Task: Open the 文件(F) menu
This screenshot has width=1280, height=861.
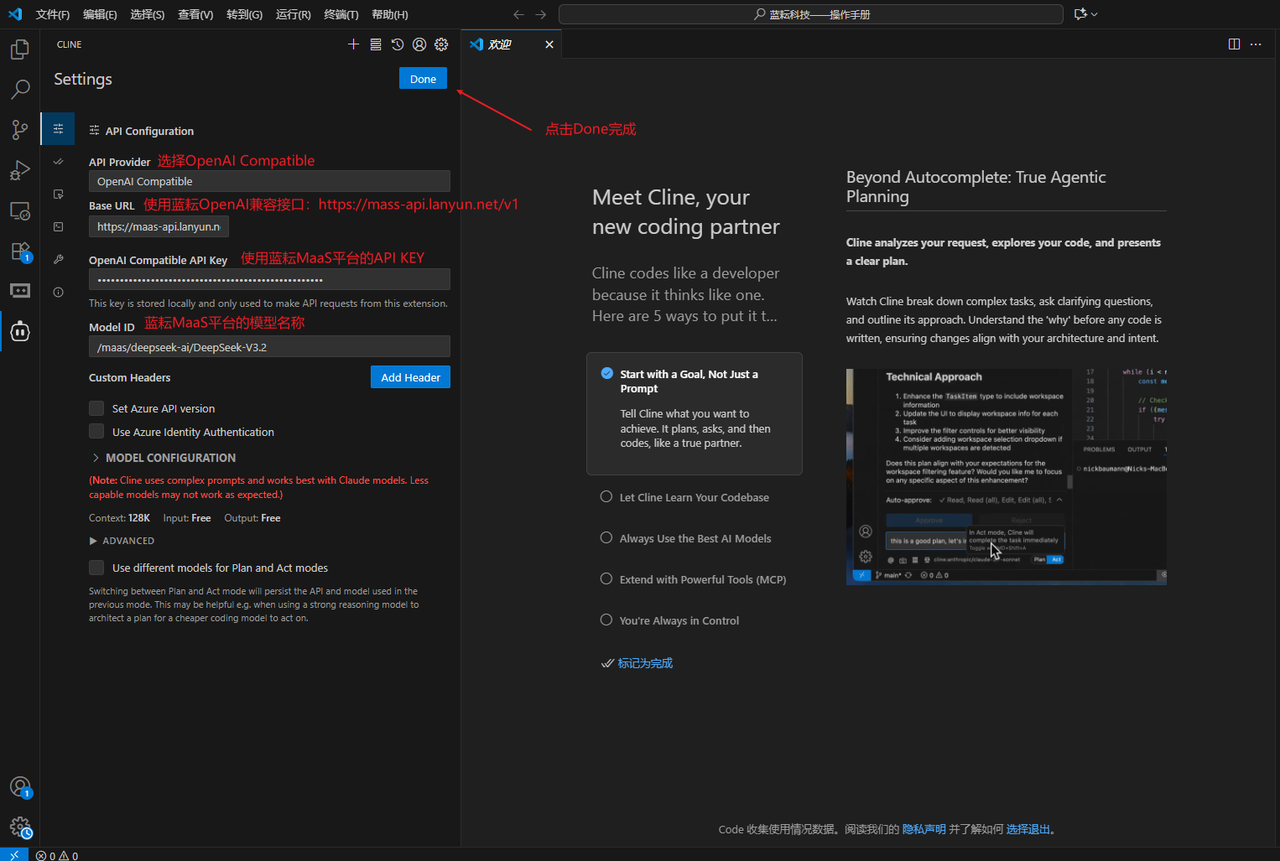Action: coord(53,14)
